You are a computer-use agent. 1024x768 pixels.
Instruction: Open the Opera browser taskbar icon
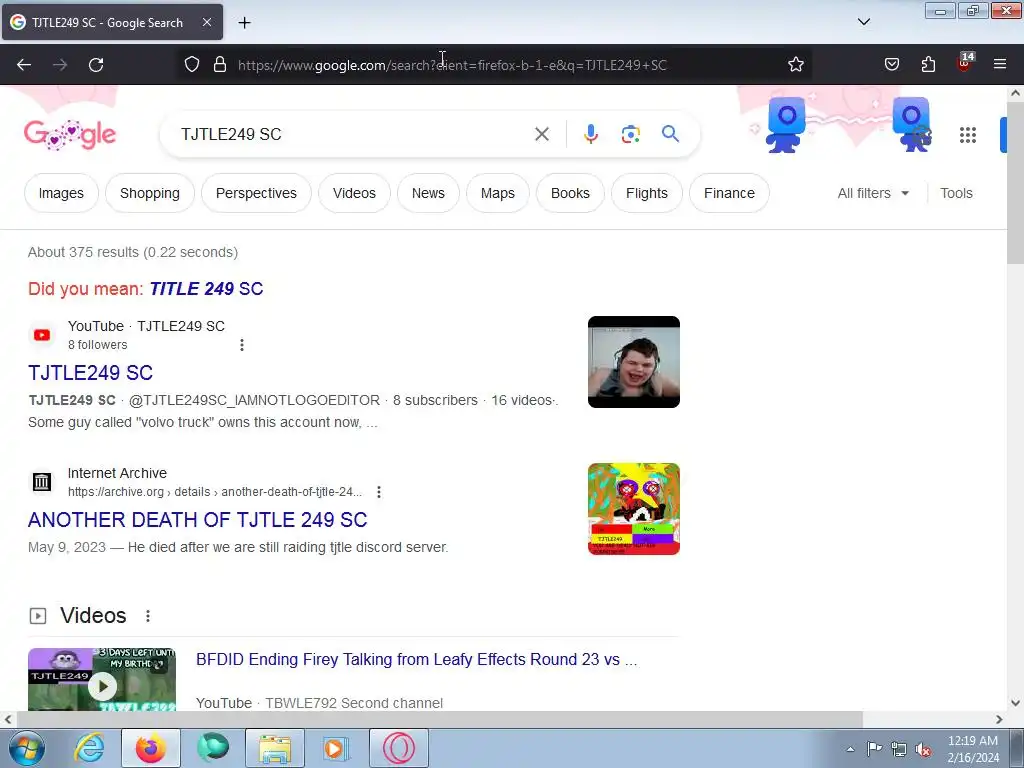[x=399, y=748]
